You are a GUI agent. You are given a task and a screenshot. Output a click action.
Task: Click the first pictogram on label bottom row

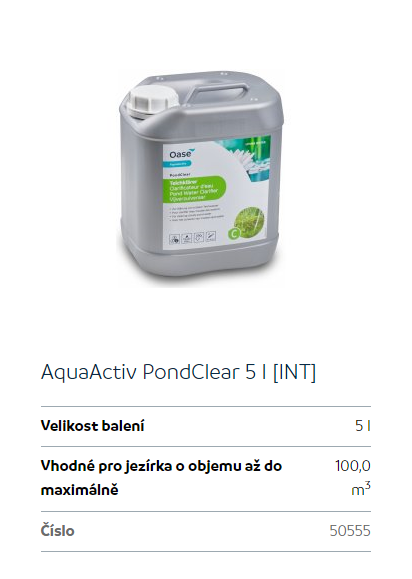[175, 239]
